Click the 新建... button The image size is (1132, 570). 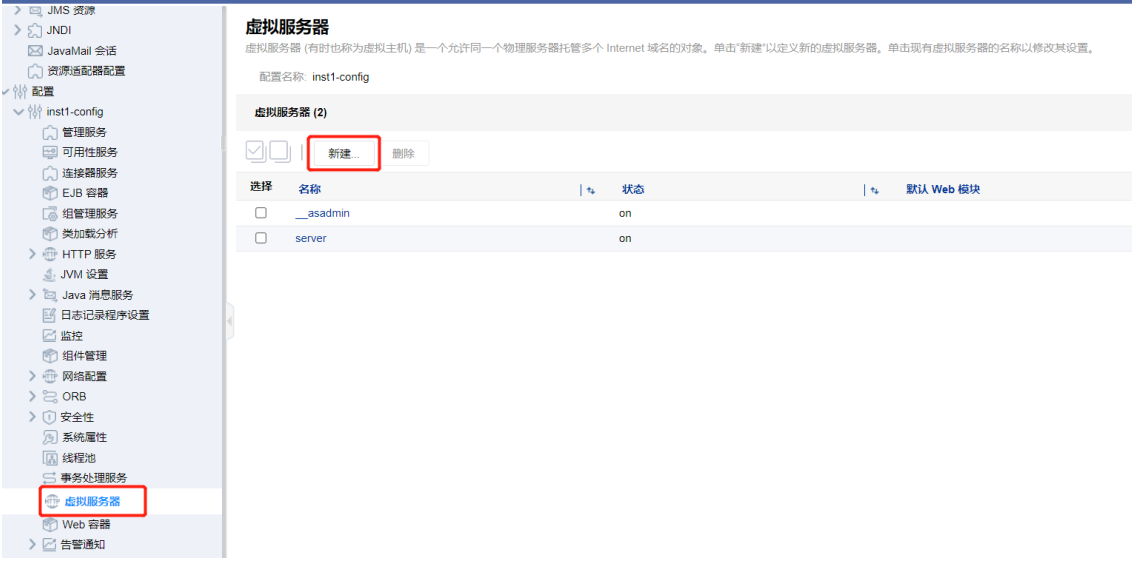coord(343,154)
